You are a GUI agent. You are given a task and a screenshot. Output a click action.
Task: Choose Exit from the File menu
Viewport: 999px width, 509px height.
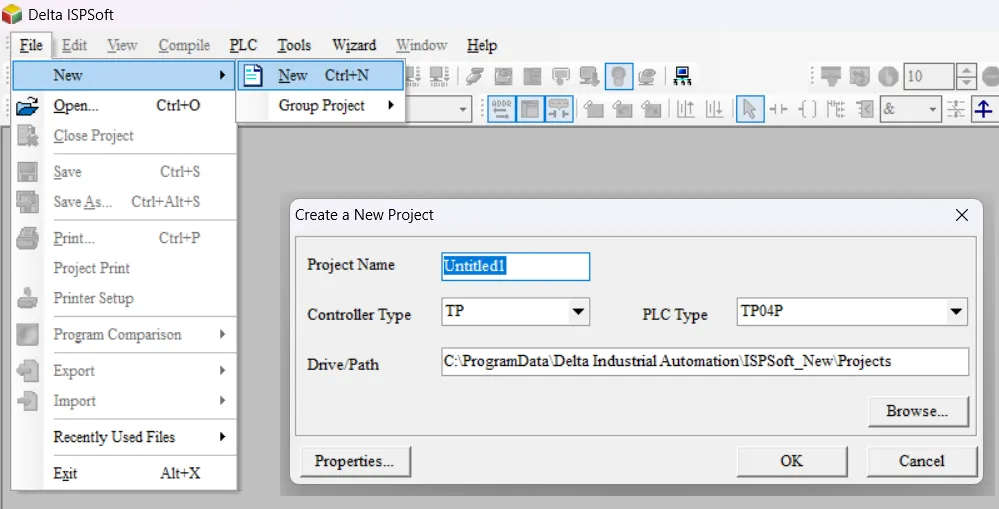click(124, 473)
